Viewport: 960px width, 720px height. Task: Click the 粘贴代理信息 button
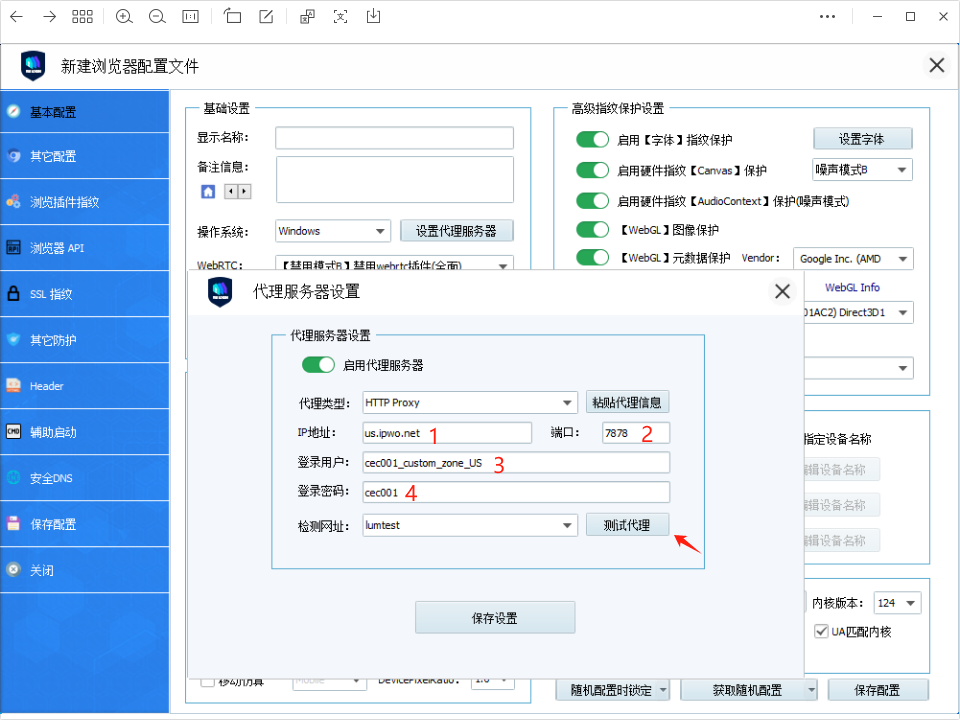click(x=627, y=402)
